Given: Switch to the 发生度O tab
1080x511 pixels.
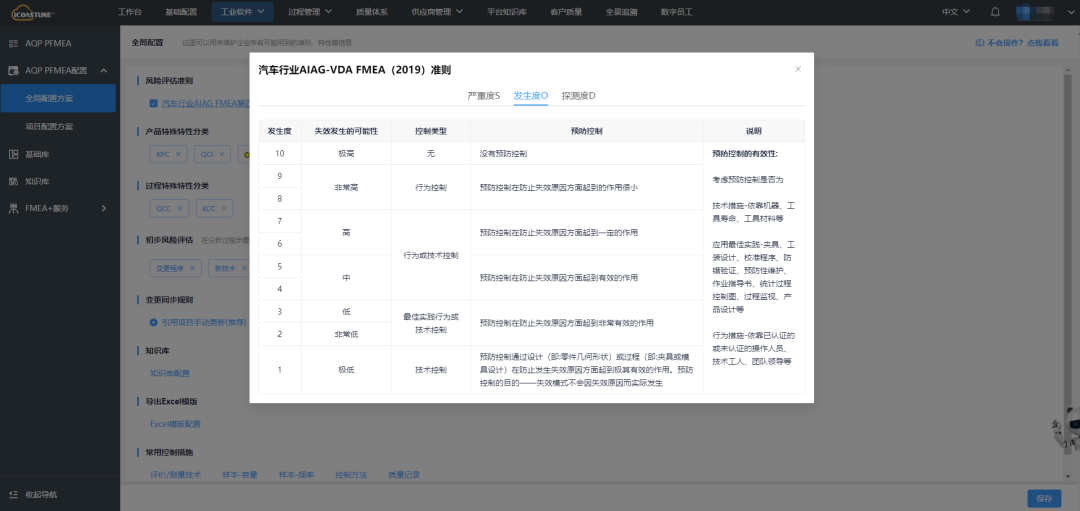Looking at the screenshot, I should point(530,96).
